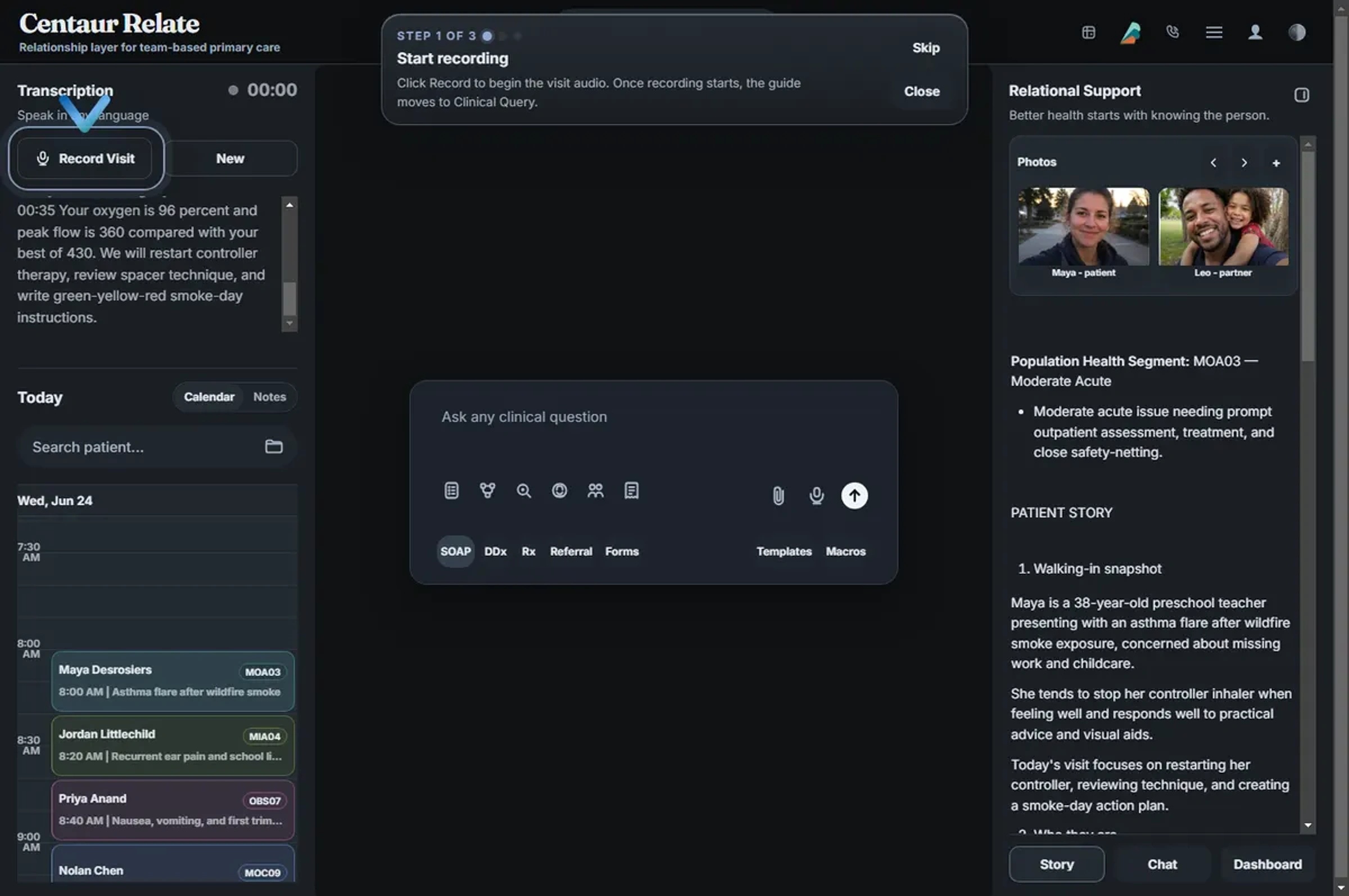Skip the Start recording guide step
This screenshot has width=1349, height=896.
[926, 48]
